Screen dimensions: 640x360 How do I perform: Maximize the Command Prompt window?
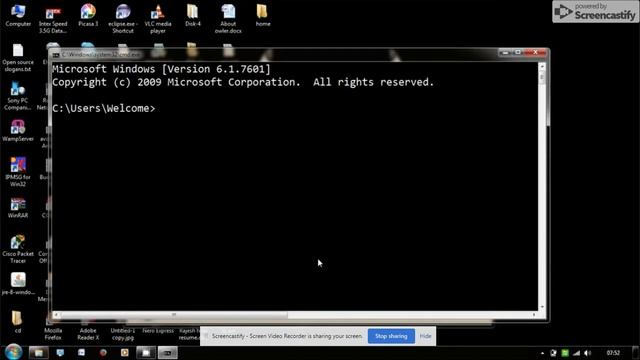pyautogui.click(x=518, y=53)
